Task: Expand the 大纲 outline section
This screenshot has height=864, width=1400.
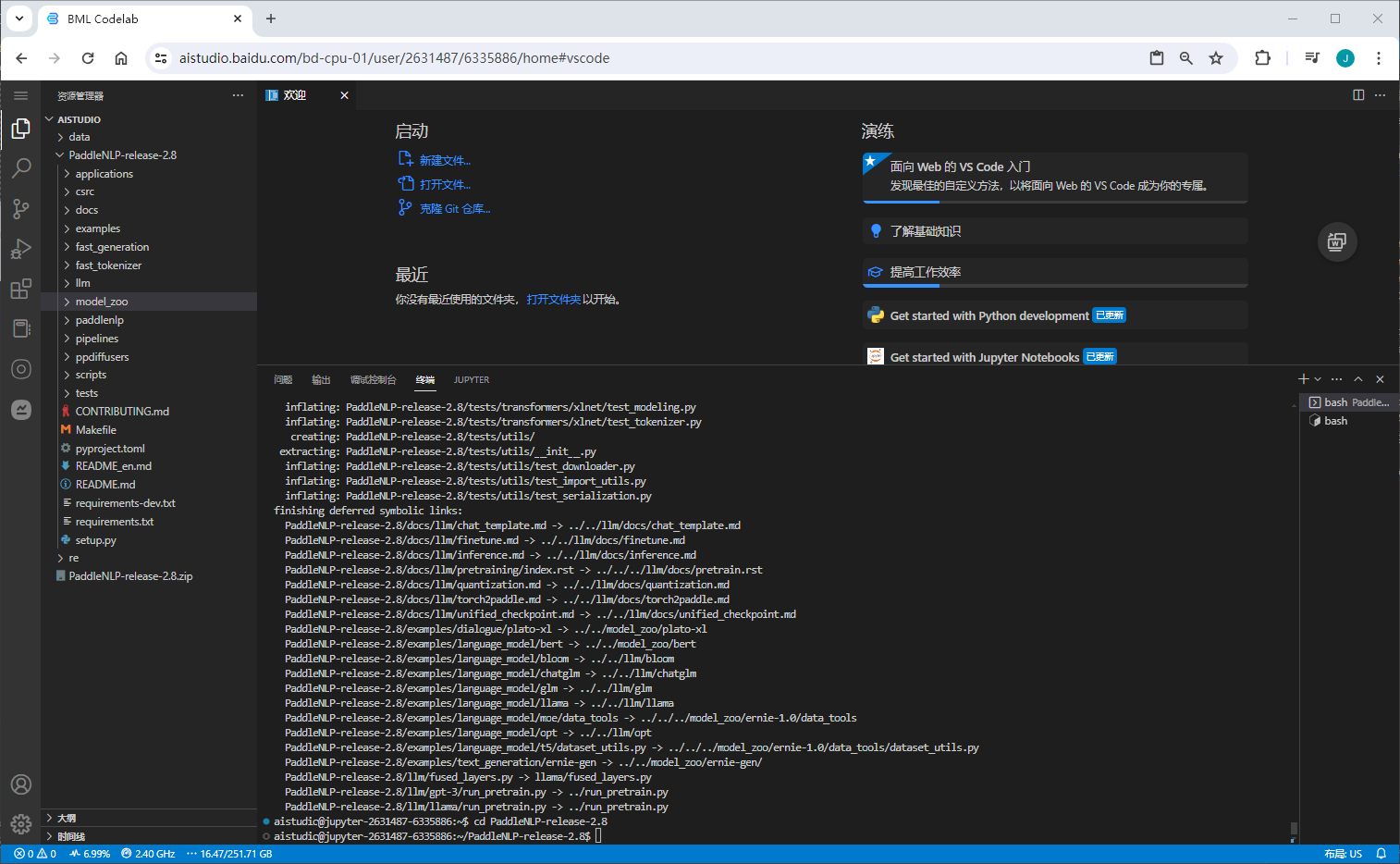Action: click(x=149, y=818)
